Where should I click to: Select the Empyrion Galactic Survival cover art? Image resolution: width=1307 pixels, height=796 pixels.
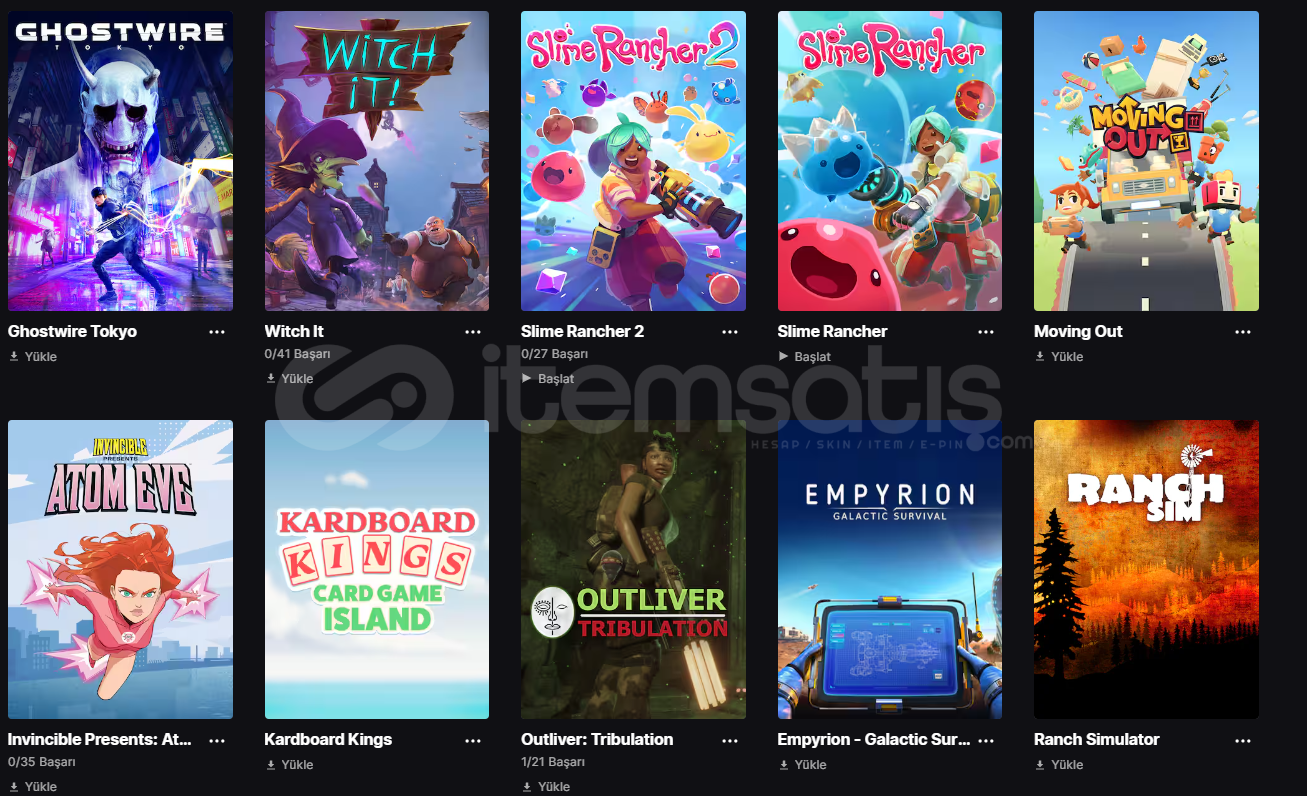tap(890, 569)
